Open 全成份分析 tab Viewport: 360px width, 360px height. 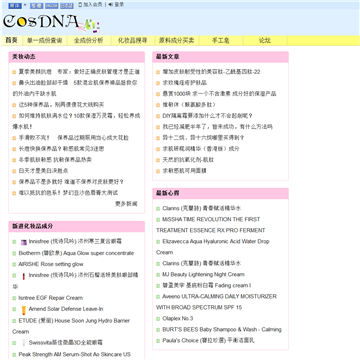point(88,40)
